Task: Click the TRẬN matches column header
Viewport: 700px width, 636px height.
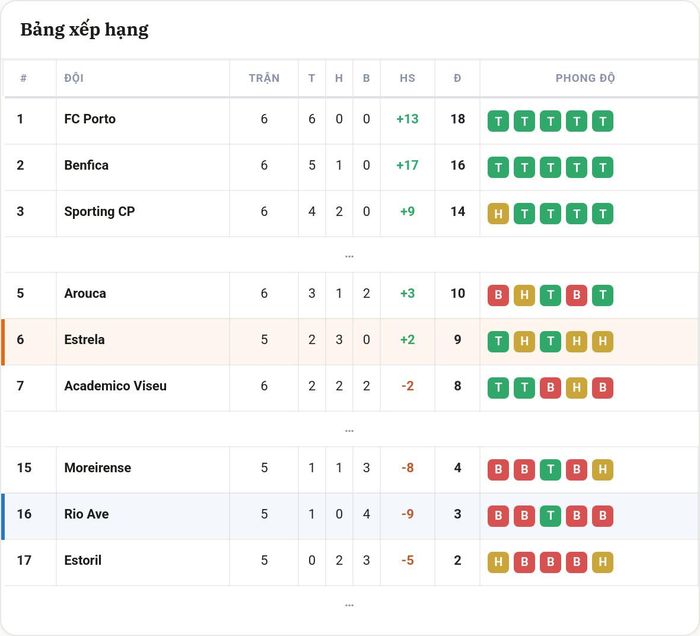Action: 264,78
